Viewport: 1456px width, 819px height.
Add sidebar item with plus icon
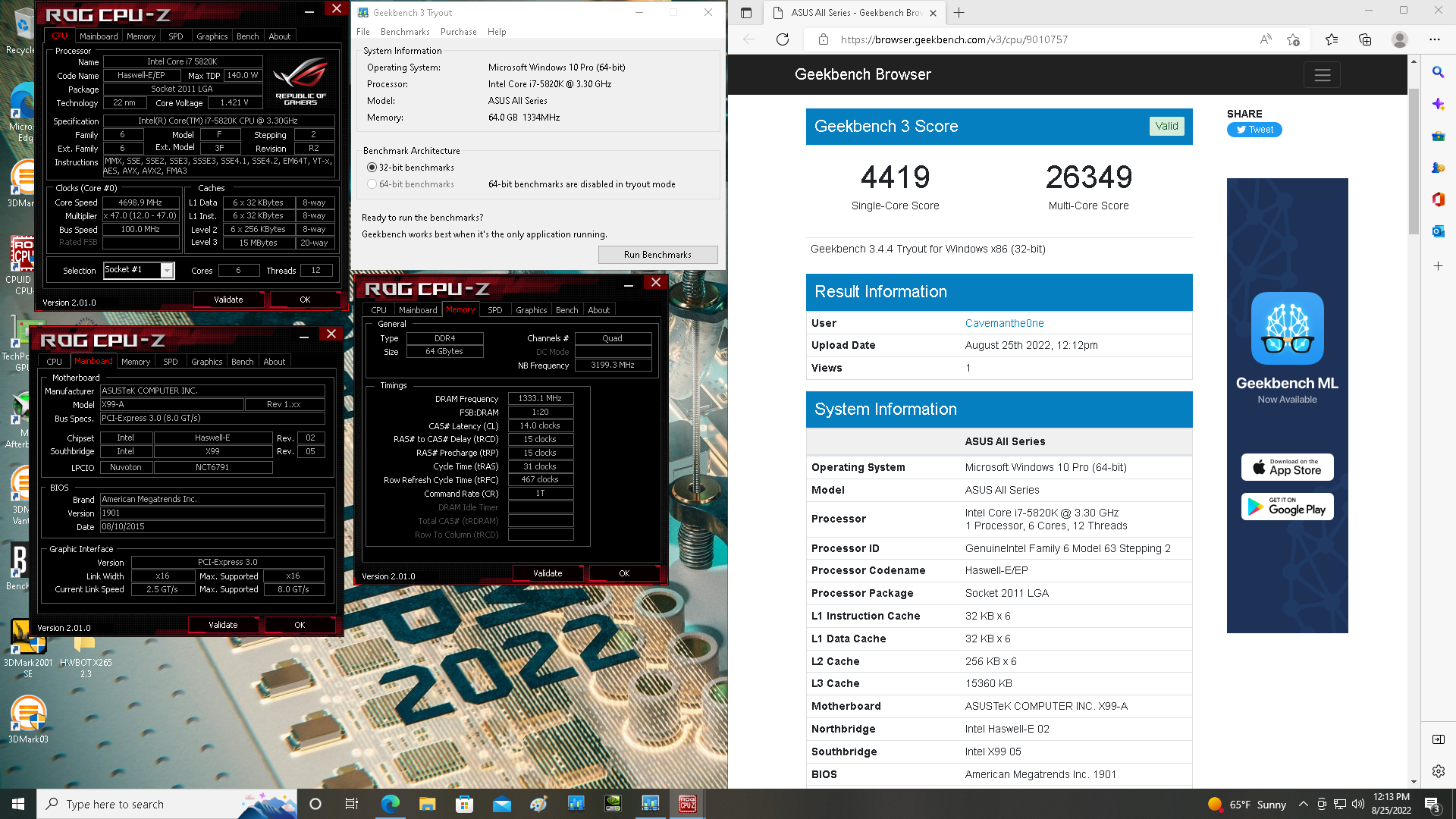pos(1438,266)
